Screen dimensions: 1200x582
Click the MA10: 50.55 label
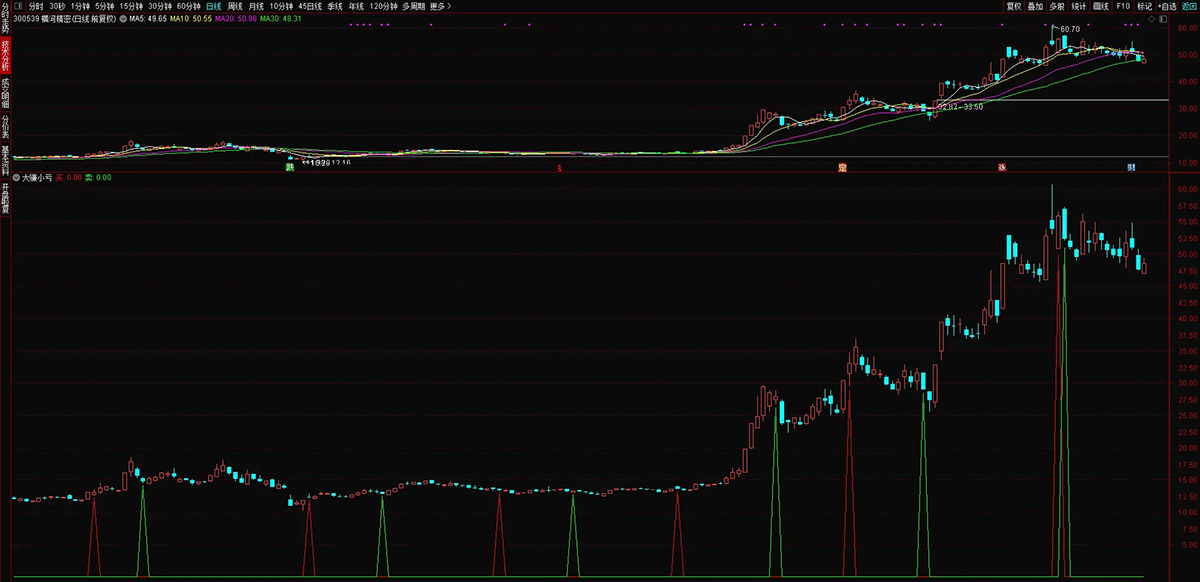tap(189, 18)
